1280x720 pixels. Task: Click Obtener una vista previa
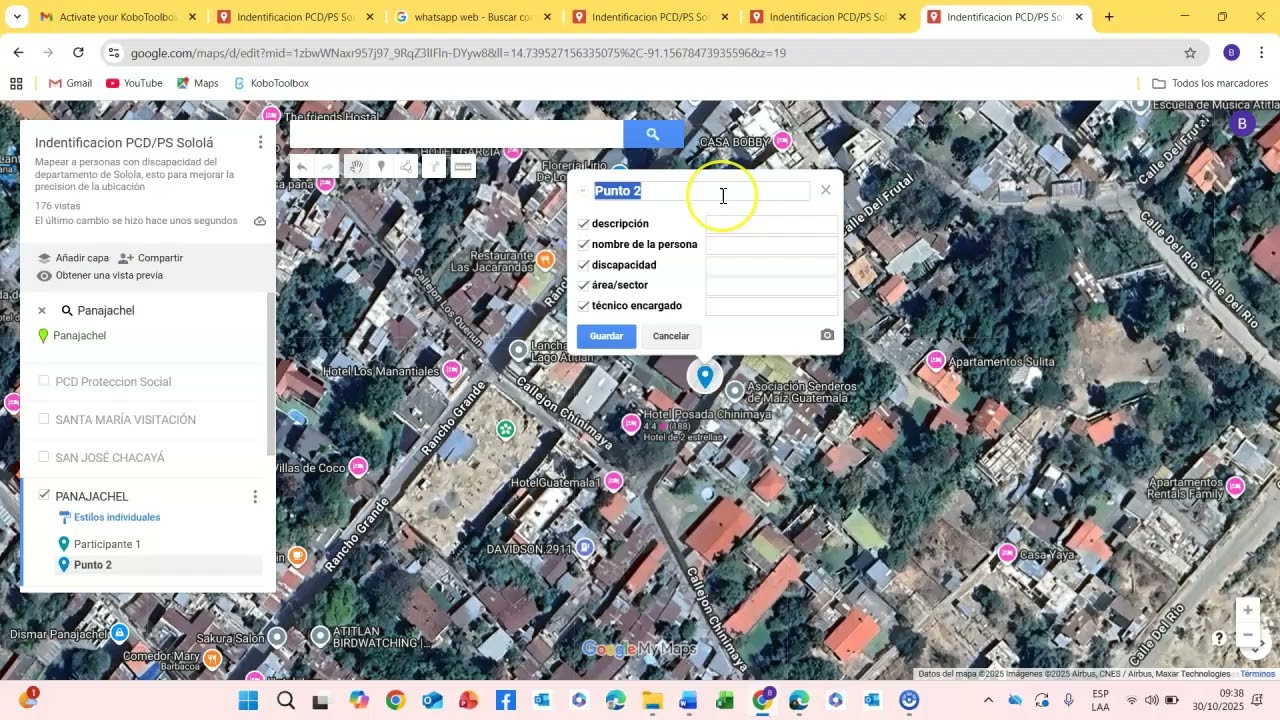tap(100, 275)
